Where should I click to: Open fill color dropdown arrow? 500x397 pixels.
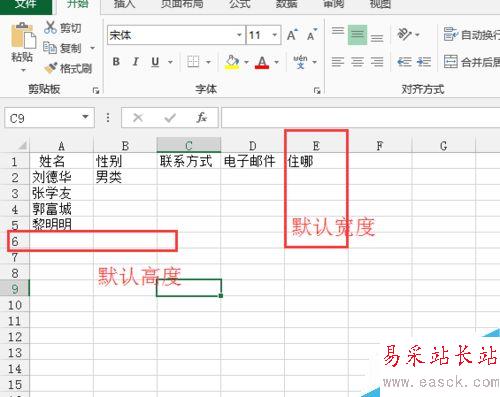246,62
